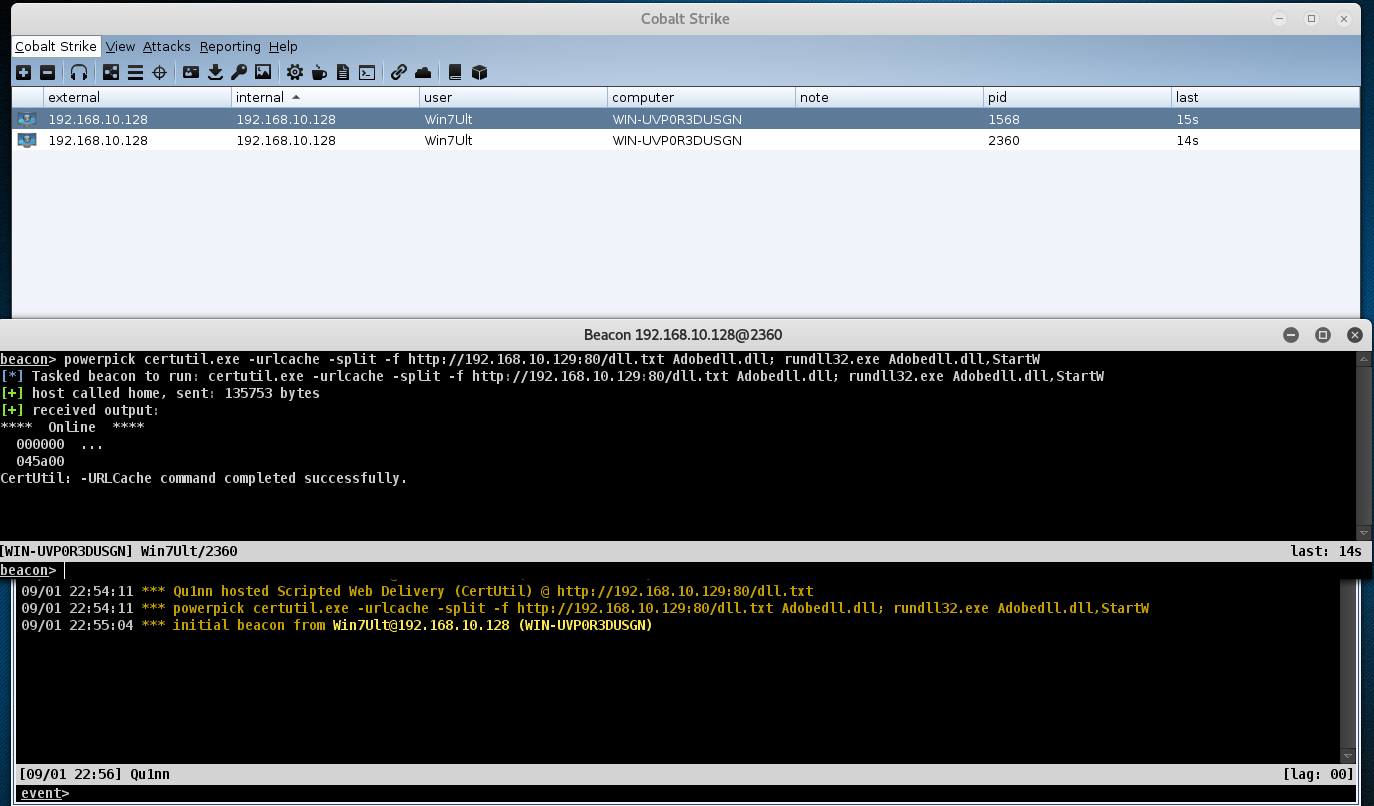
Task: Sort sessions by the user column header
Action: 514,97
